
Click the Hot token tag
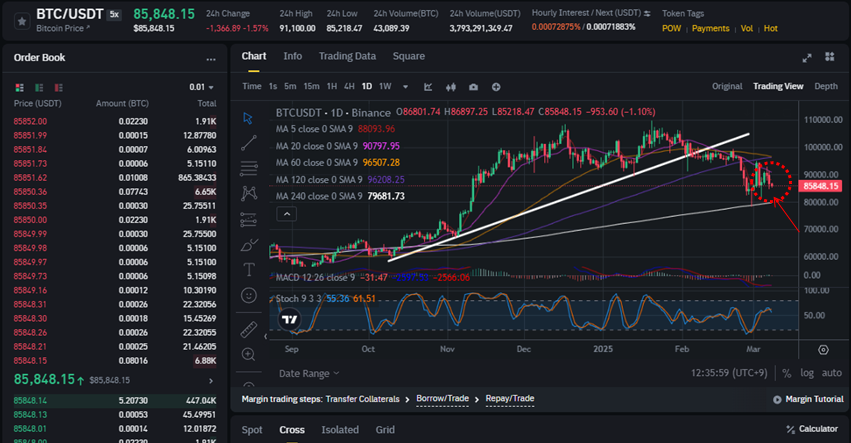pos(771,28)
